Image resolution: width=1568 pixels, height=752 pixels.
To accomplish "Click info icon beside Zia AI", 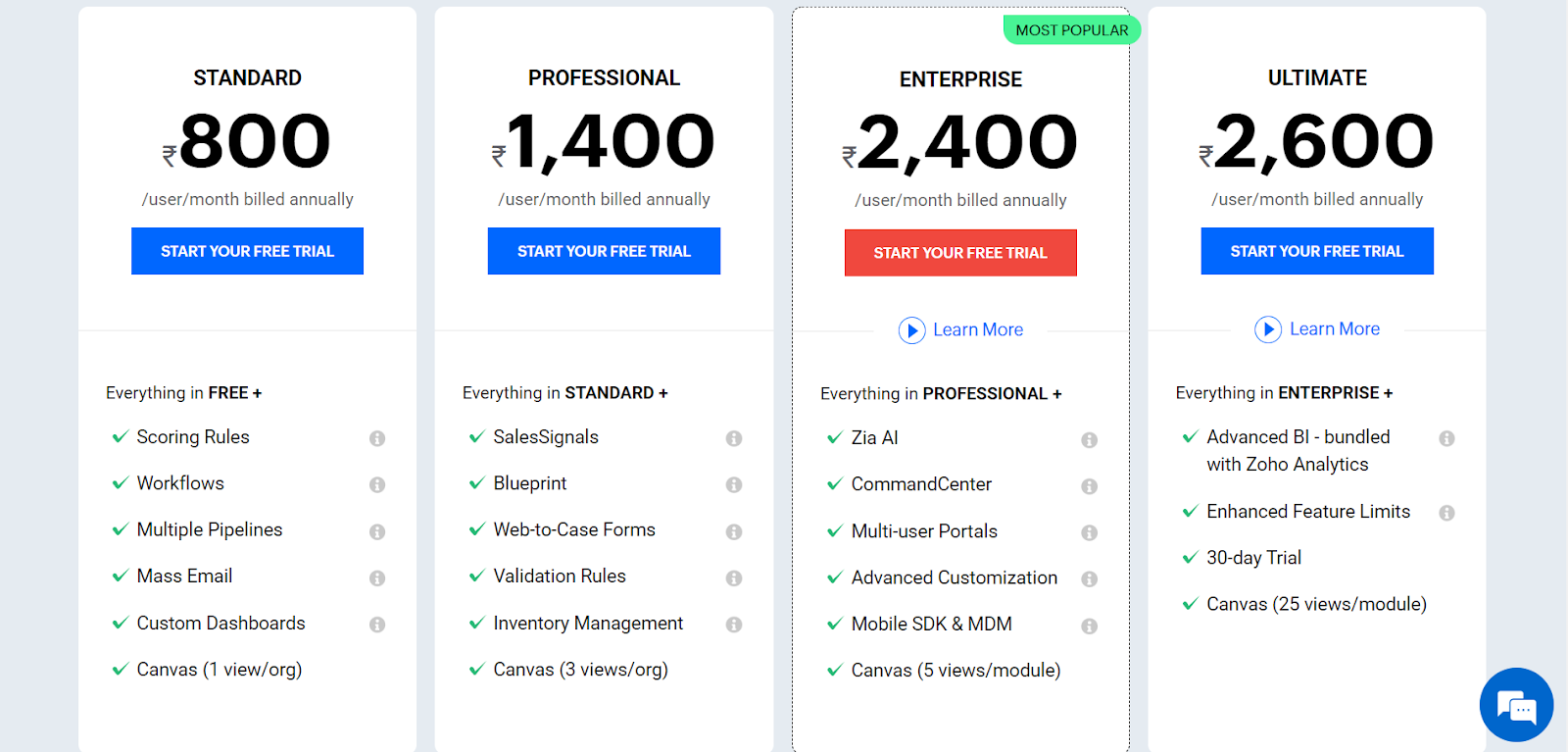I will (x=1089, y=440).
